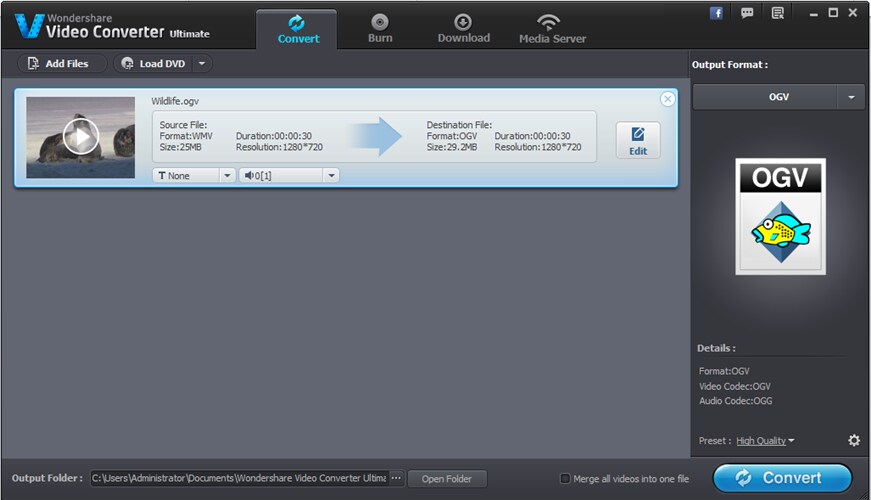Click the Audio Codec:OGG detail text

click(735, 401)
